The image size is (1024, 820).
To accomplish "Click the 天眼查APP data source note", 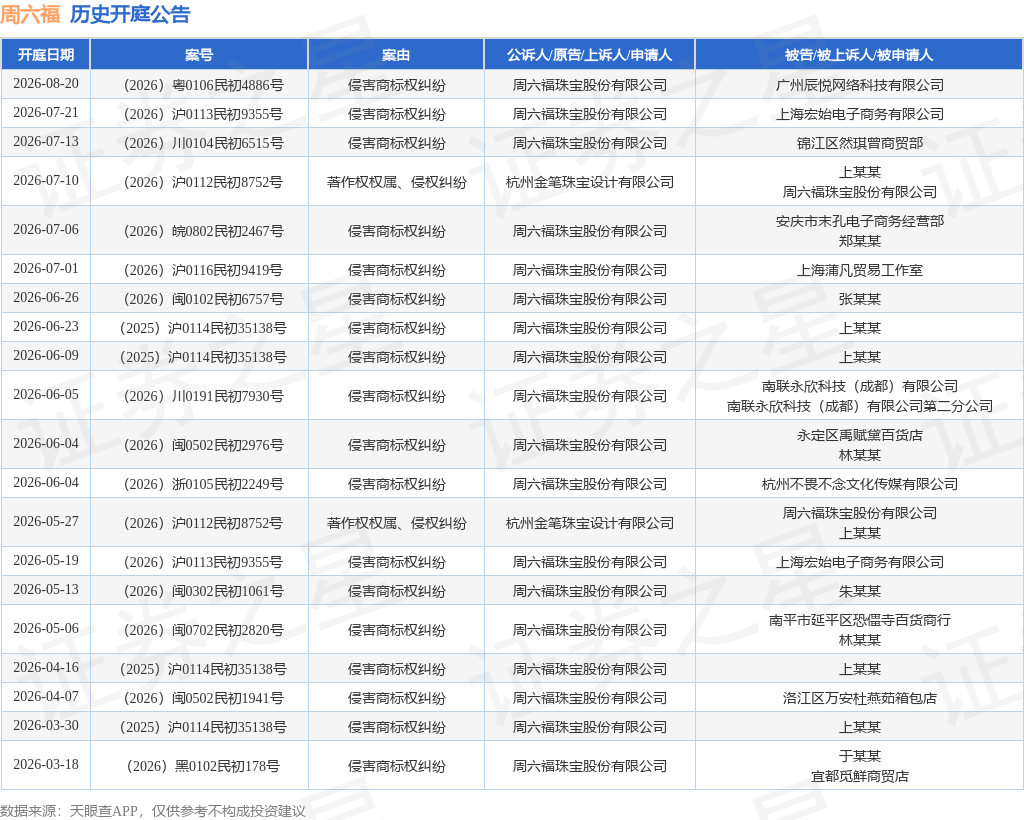I will [x=153, y=811].
